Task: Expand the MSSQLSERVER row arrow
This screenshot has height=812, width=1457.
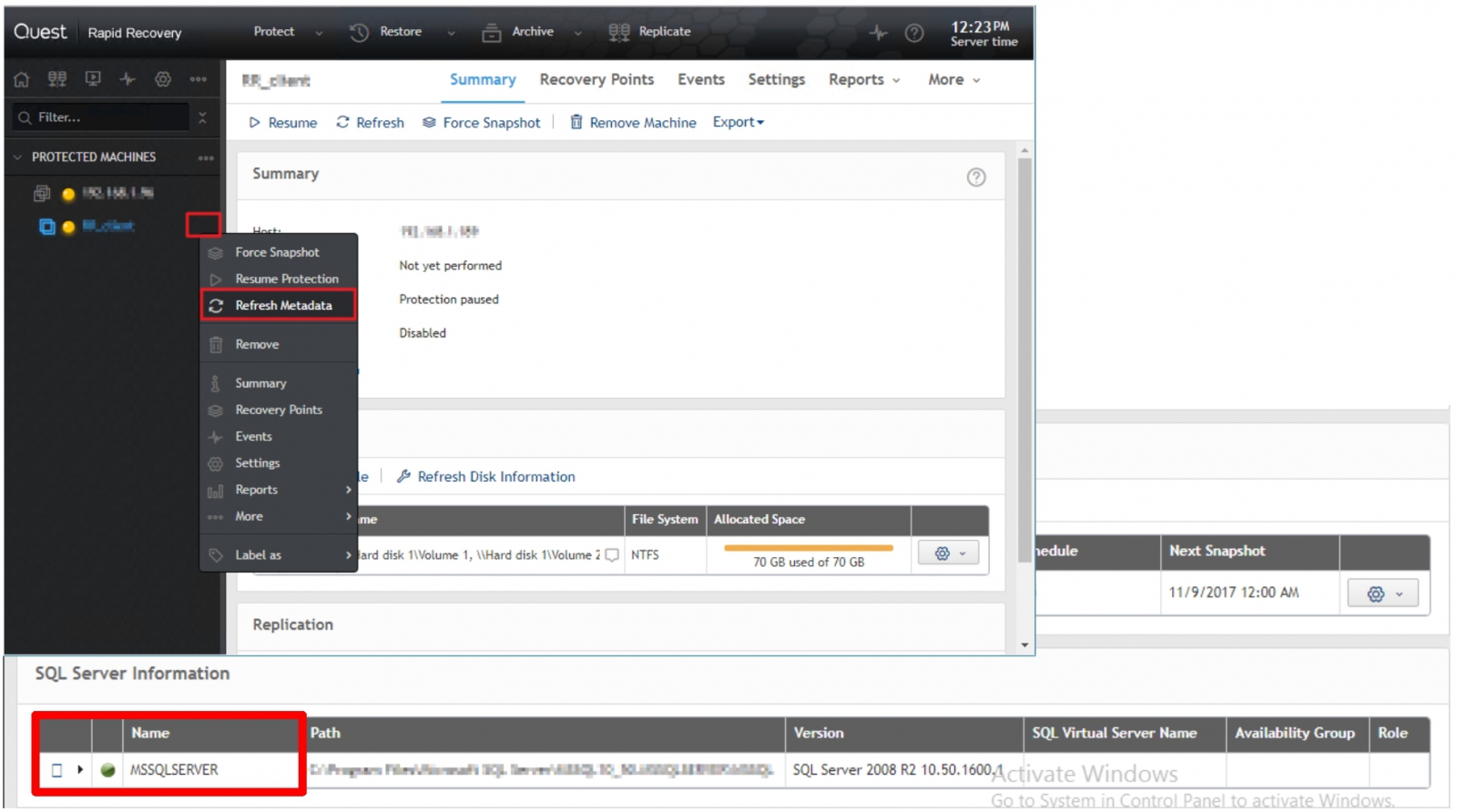Action: pos(80,770)
